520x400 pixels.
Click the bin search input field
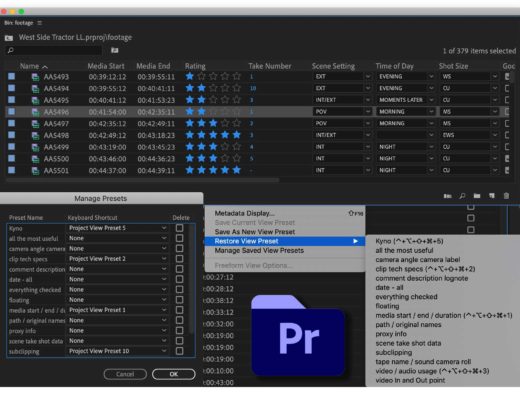(54, 50)
